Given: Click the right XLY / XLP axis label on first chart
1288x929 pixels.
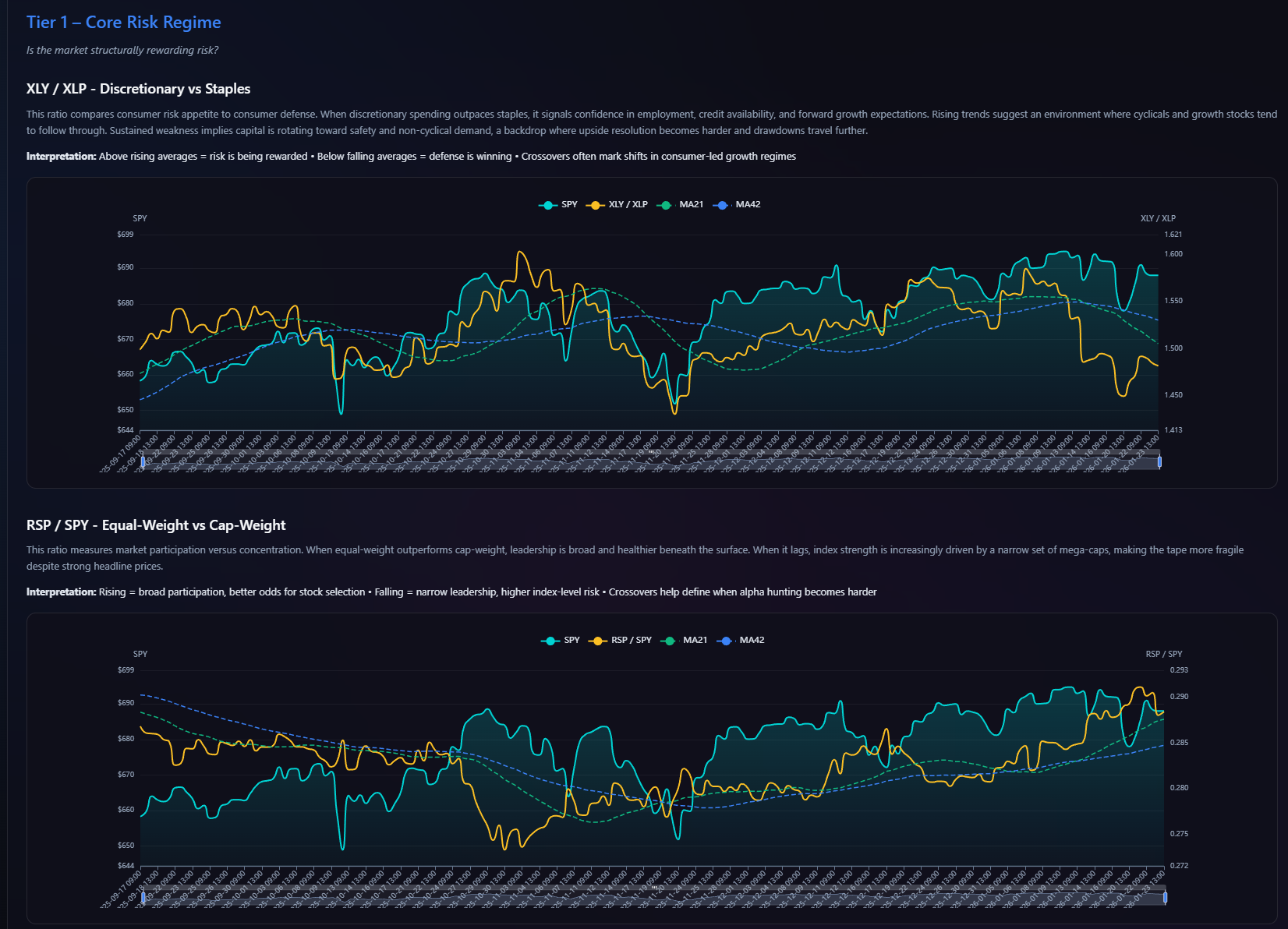Looking at the screenshot, I should 1158,218.
